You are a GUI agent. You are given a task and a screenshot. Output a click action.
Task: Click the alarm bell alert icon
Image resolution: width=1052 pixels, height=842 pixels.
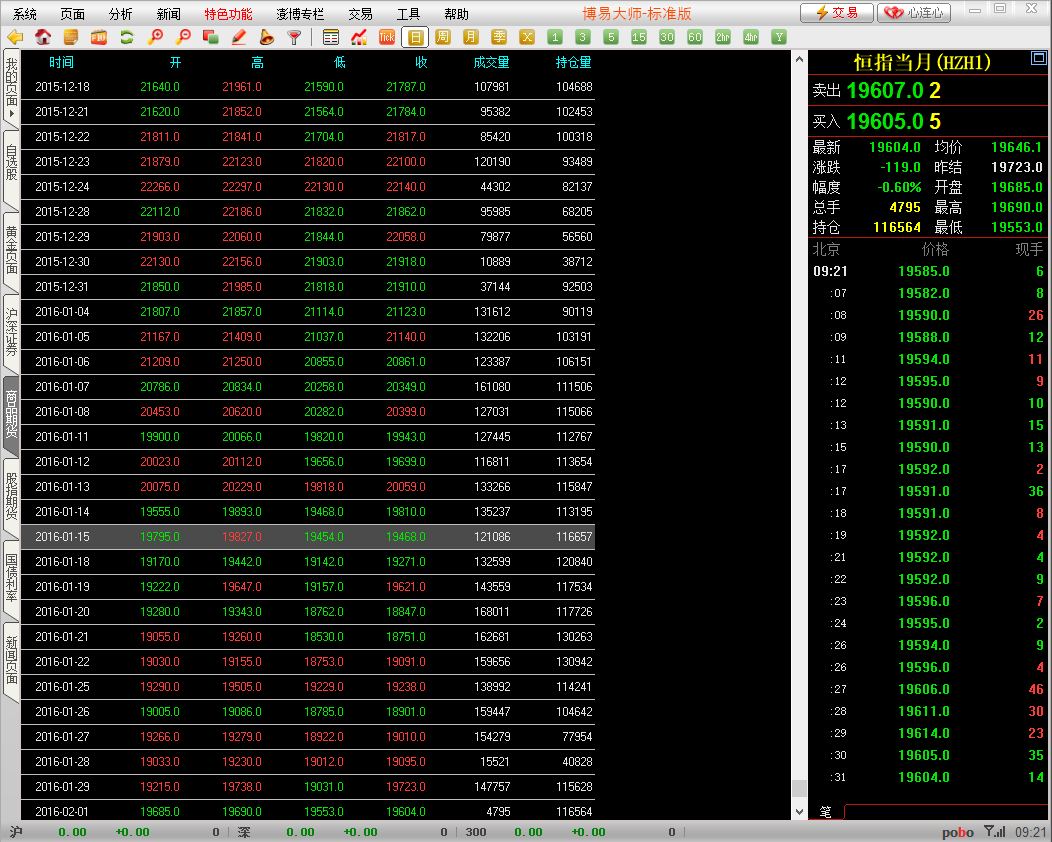coord(266,38)
